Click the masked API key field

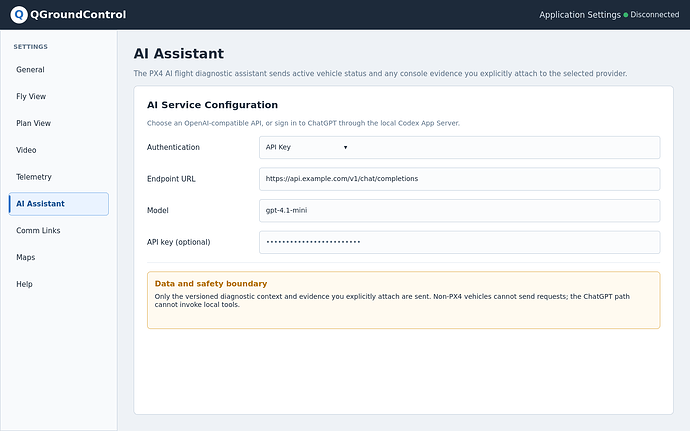459,242
